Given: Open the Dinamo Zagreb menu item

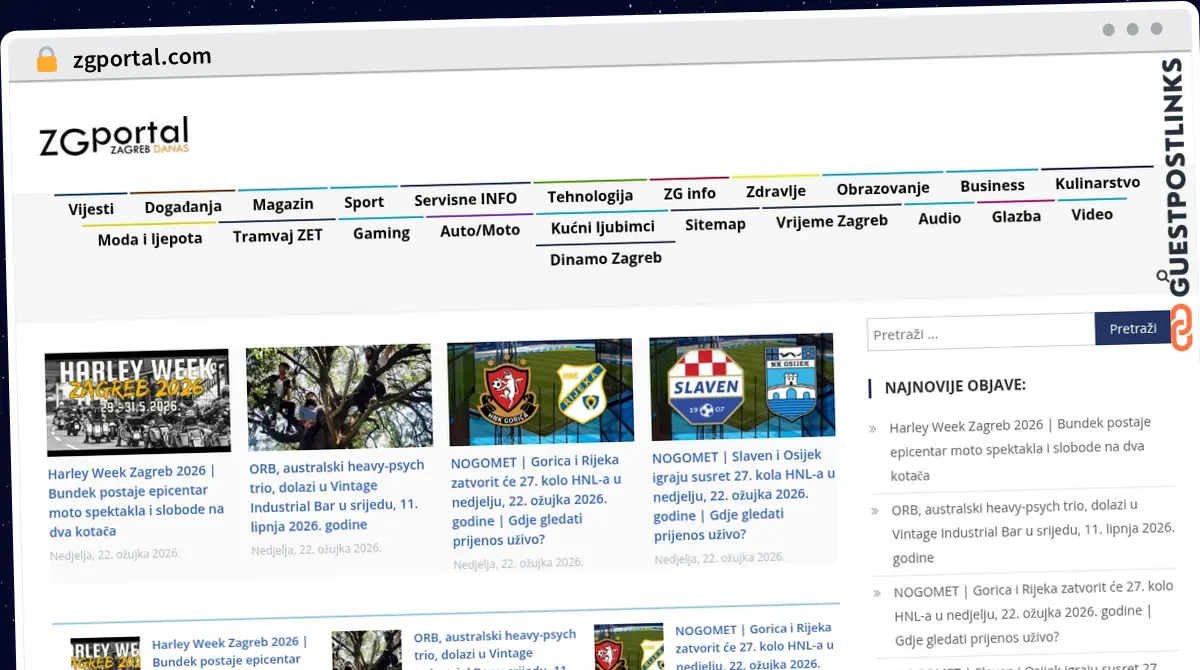Looking at the screenshot, I should (x=606, y=258).
